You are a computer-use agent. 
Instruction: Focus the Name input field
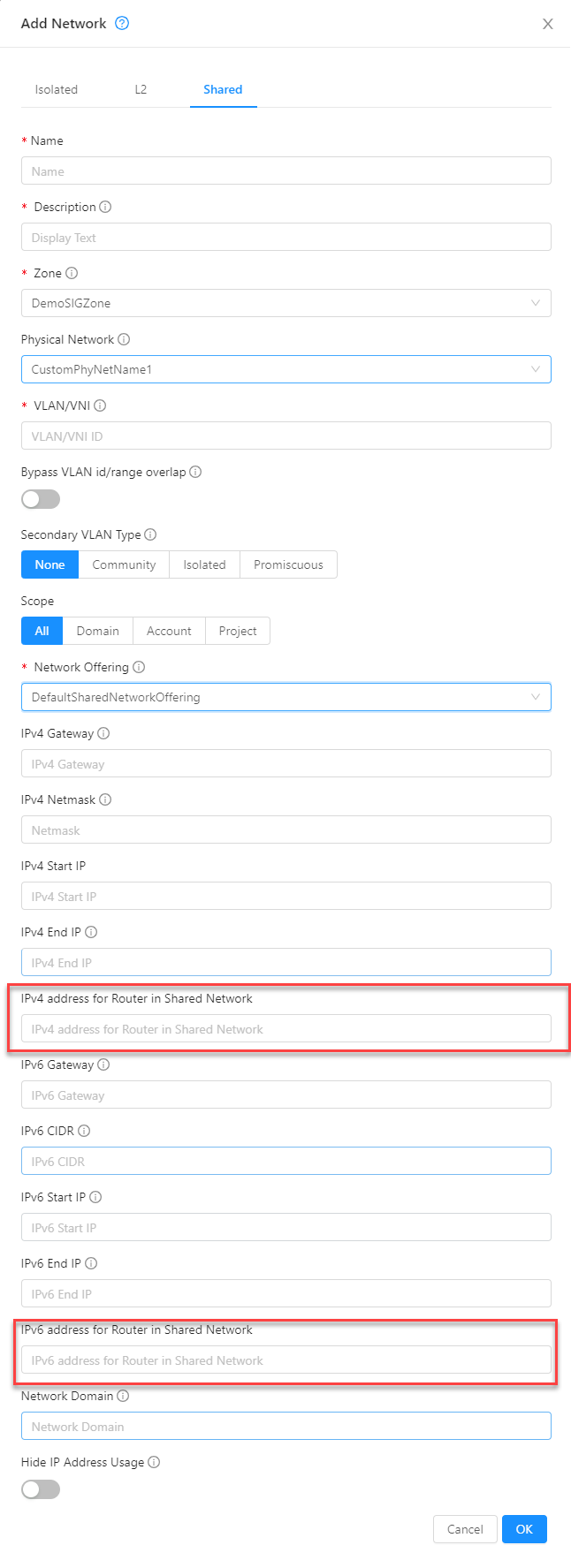(286, 170)
